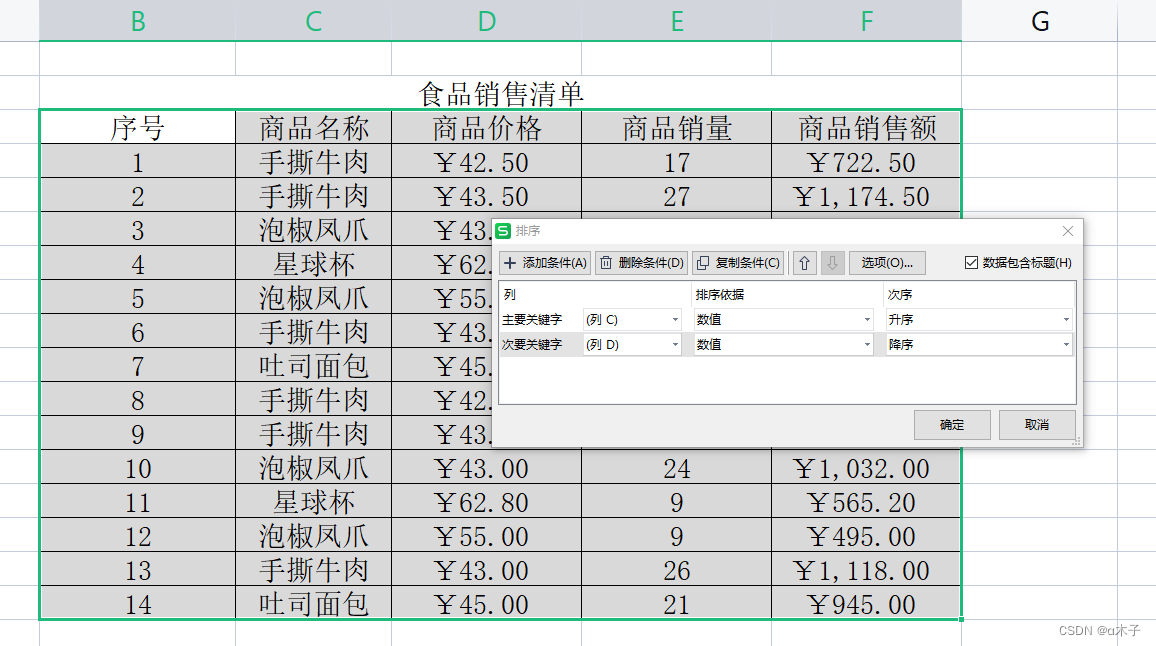Toggle 数据包含标题 checkbox

click(x=972, y=263)
